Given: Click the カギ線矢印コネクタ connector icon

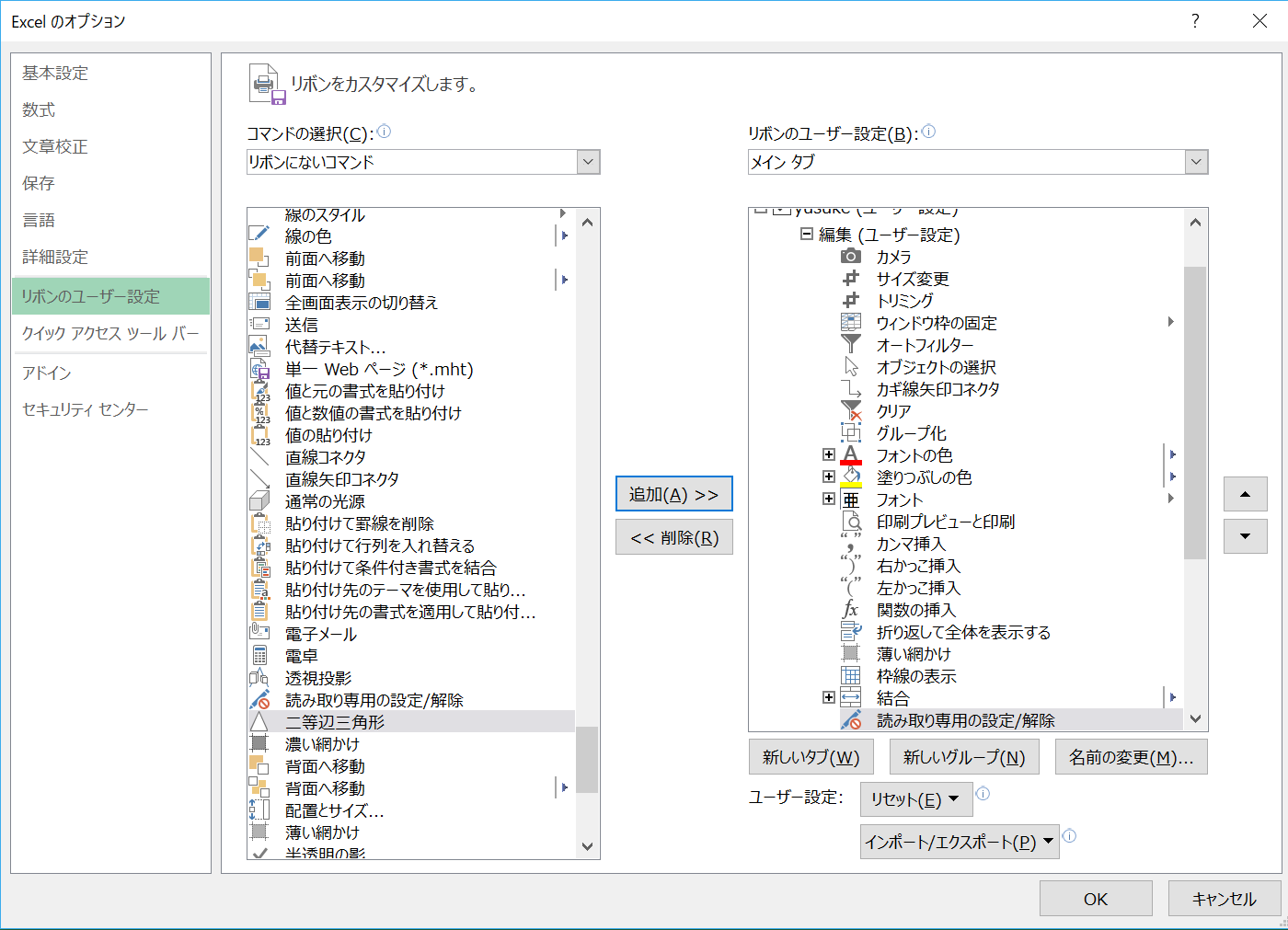Looking at the screenshot, I should pos(851,389).
